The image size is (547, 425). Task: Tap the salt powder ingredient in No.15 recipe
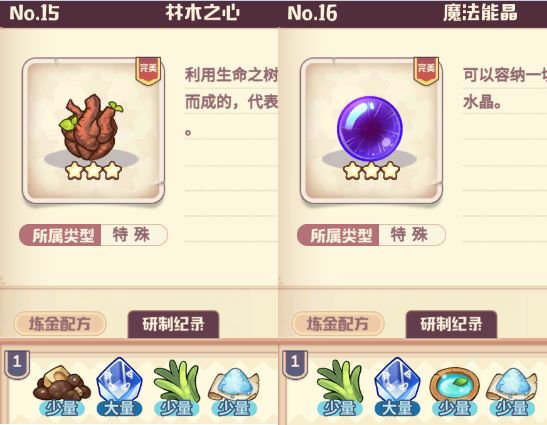(234, 385)
